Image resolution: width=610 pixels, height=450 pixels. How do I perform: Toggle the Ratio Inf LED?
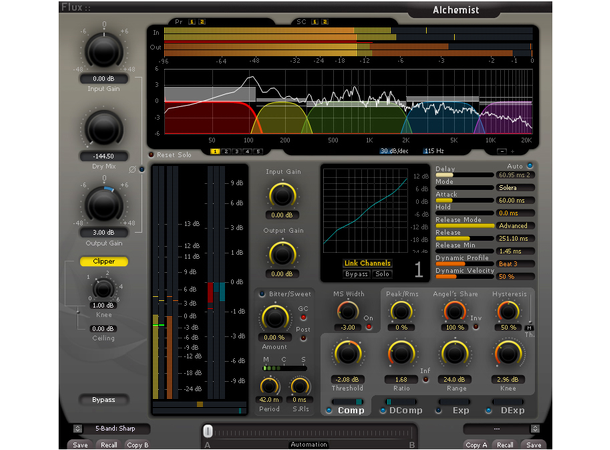coord(426,379)
